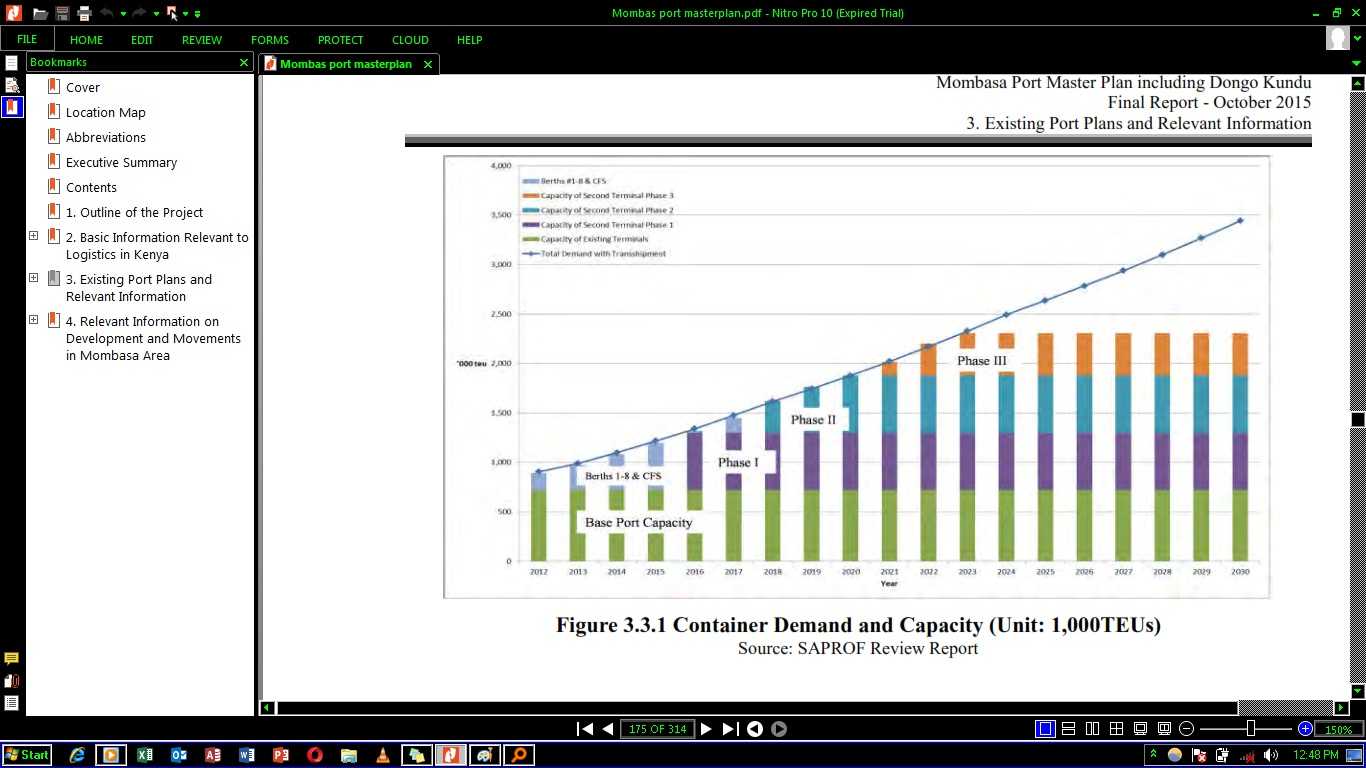This screenshot has height=768, width=1366.
Task: Click the zoom out minus icon
Action: point(1186,729)
